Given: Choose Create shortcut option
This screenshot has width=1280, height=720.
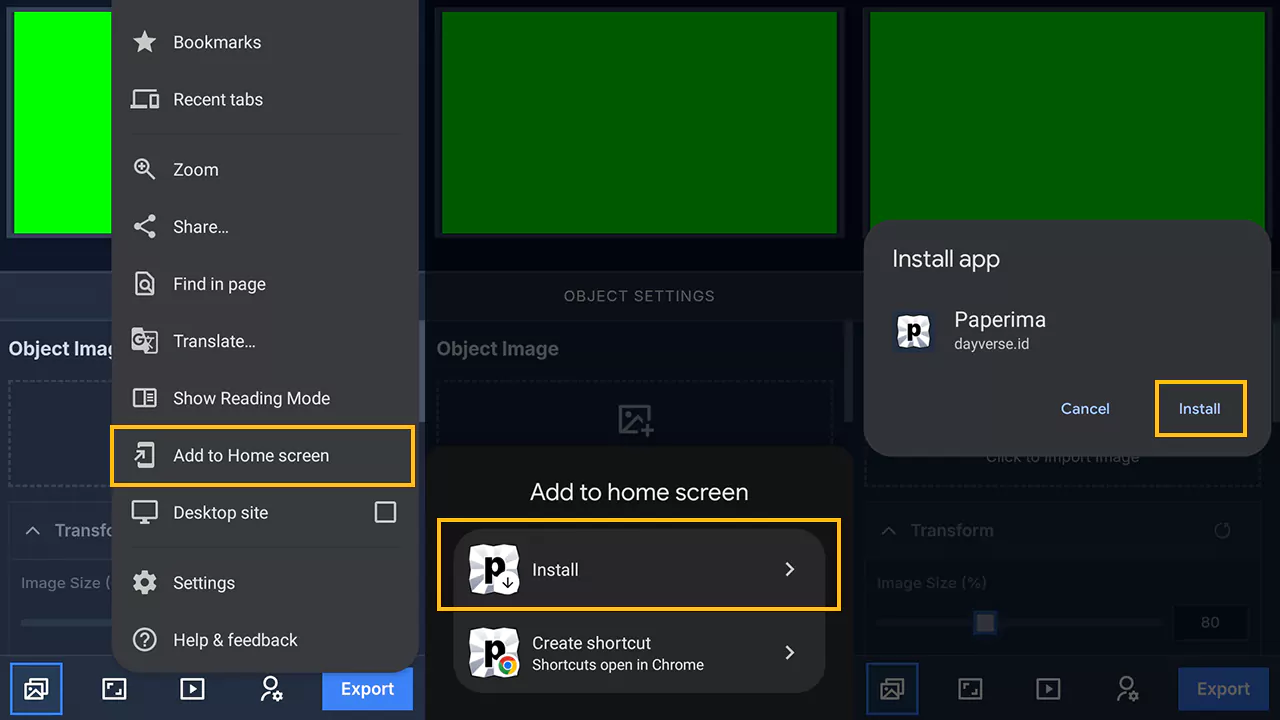Looking at the screenshot, I should [639, 653].
